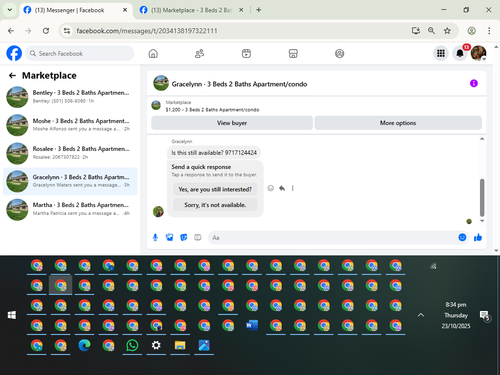
Task: Open the emoji picker in message box
Action: (462, 237)
